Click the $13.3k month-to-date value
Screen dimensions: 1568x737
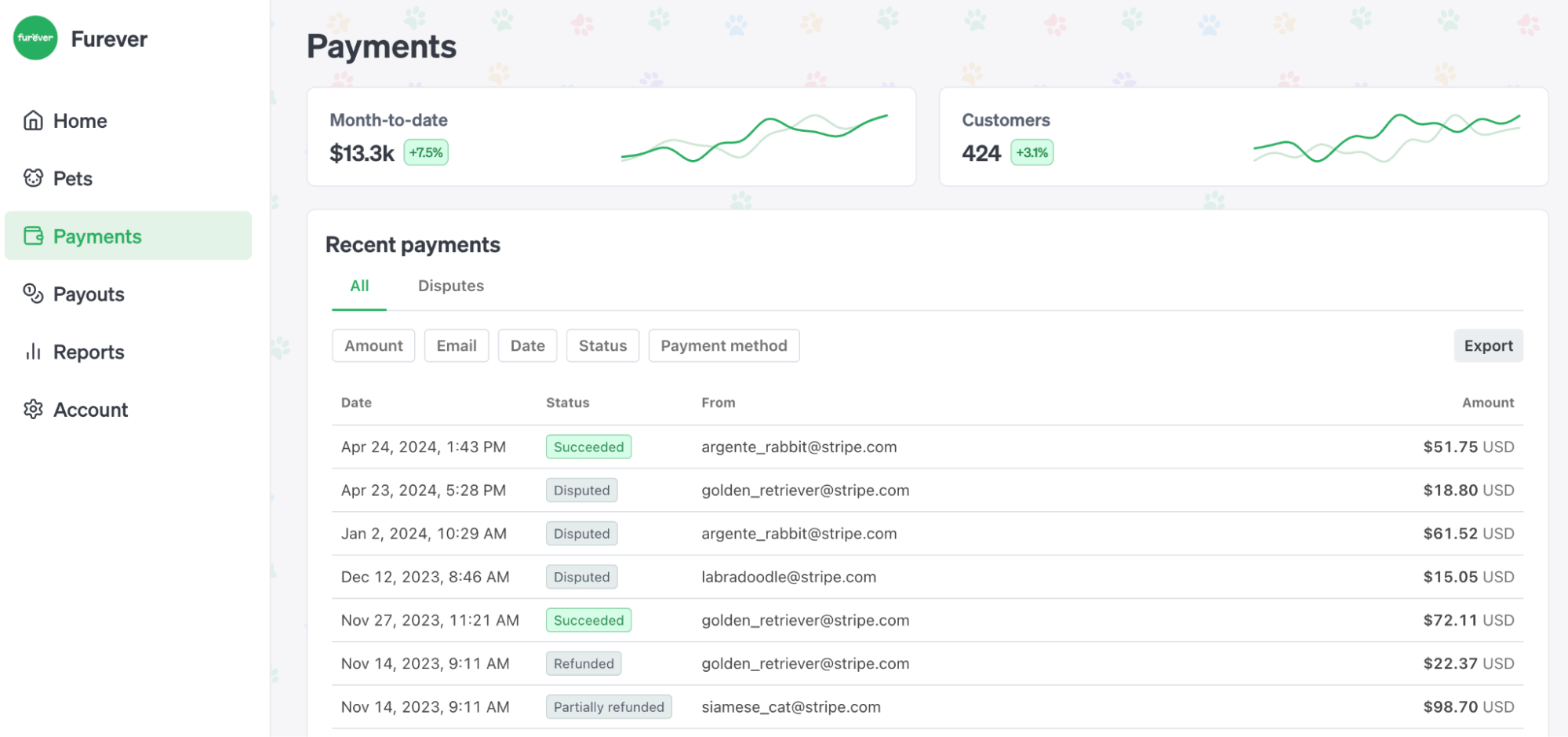362,153
